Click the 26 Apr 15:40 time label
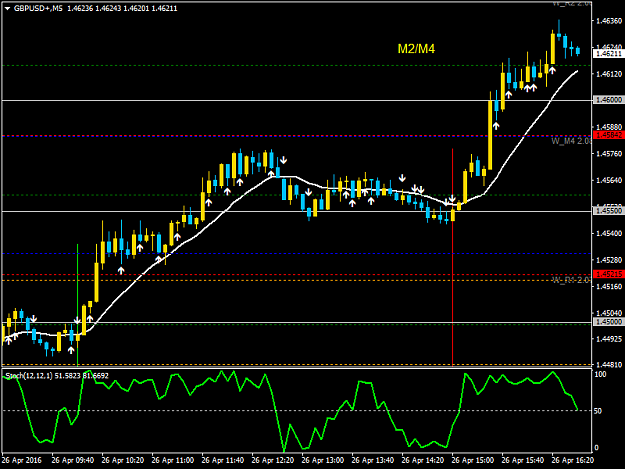Viewport: 625px width, 469px height. (523, 460)
